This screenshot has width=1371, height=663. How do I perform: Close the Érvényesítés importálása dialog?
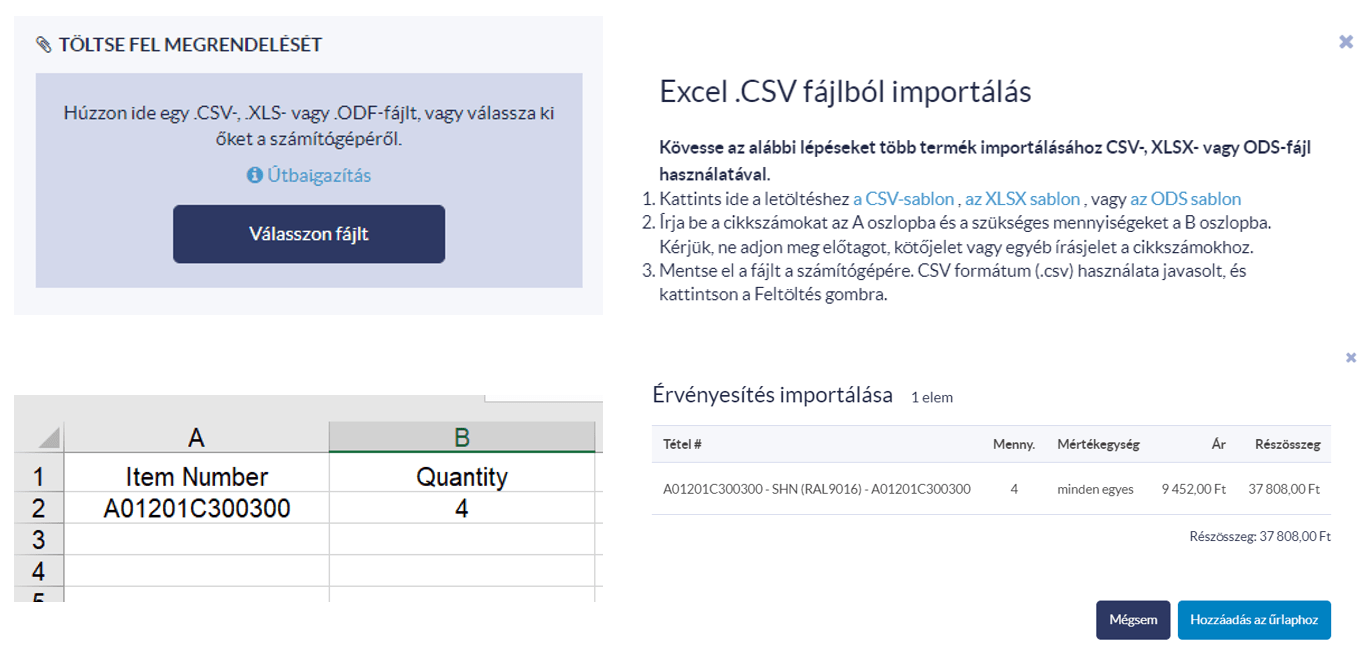click(x=1351, y=357)
